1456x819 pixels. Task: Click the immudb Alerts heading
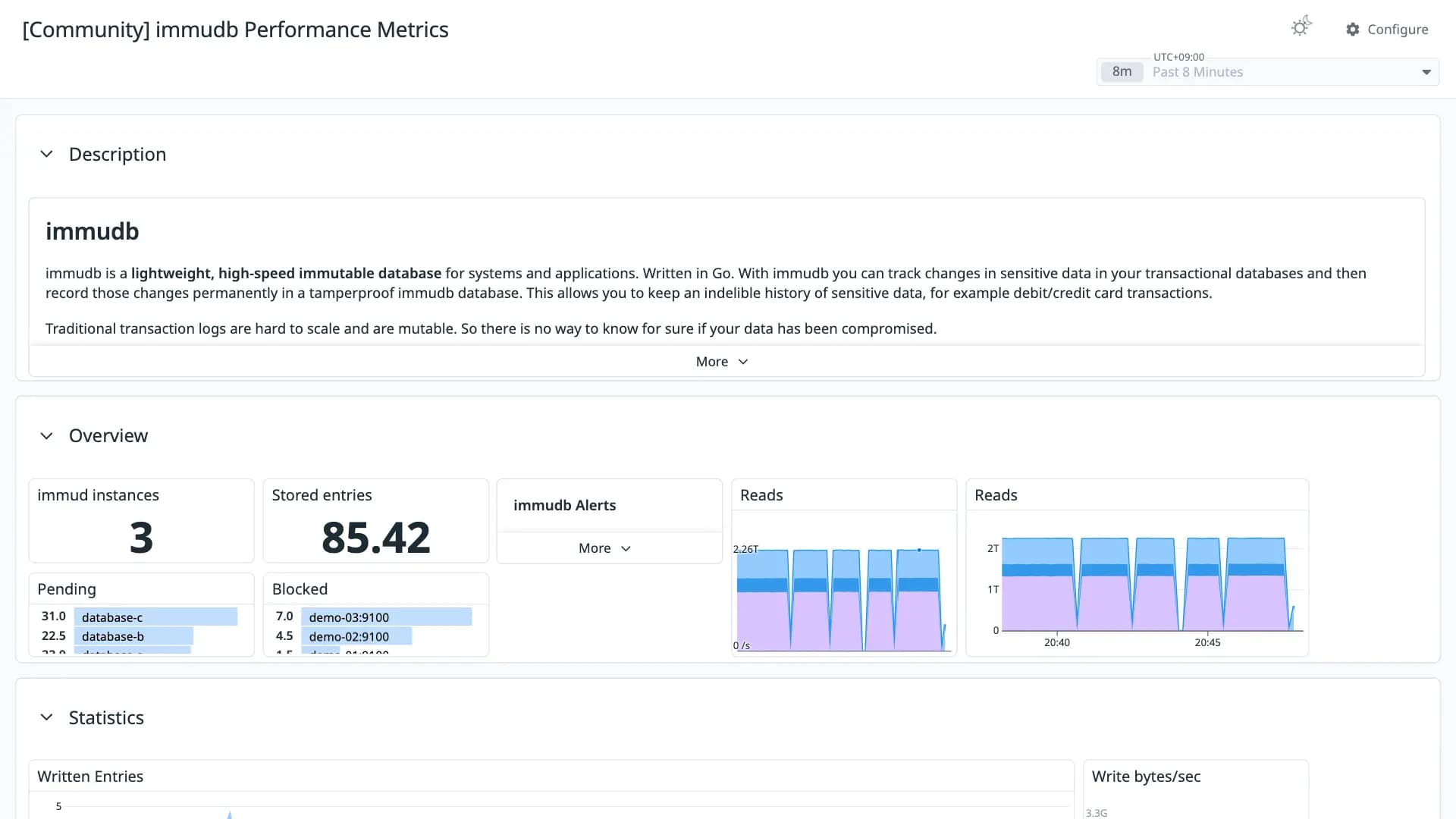pos(564,505)
